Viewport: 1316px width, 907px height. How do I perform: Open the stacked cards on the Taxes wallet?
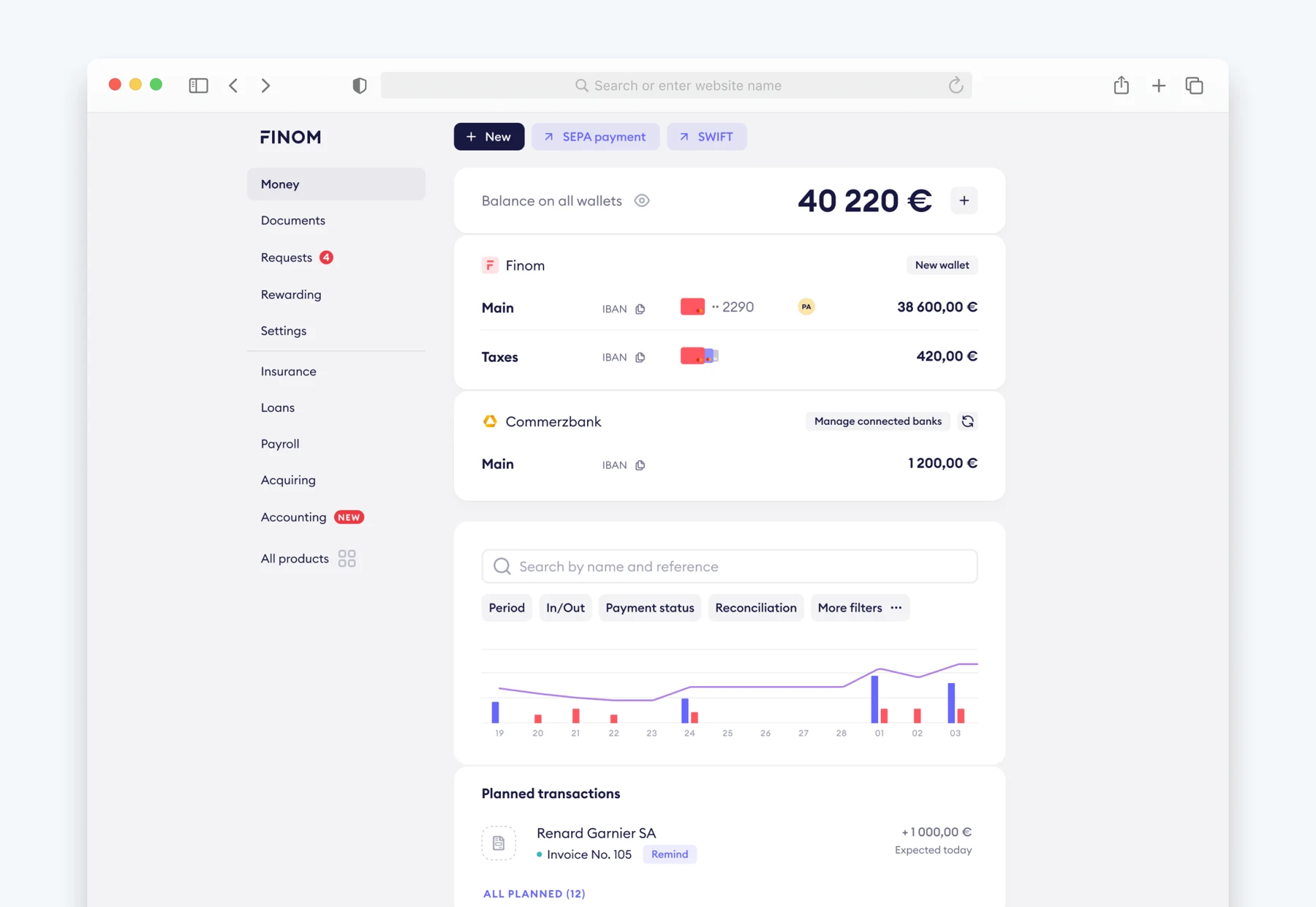tap(699, 356)
